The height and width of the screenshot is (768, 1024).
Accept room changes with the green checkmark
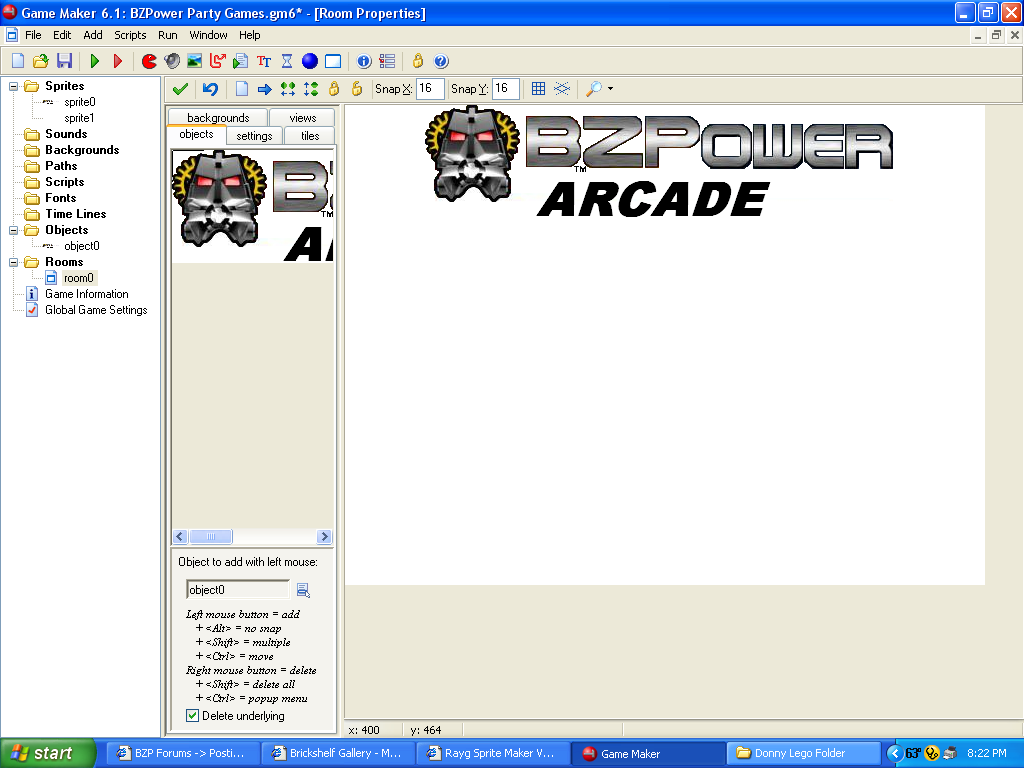click(x=180, y=89)
